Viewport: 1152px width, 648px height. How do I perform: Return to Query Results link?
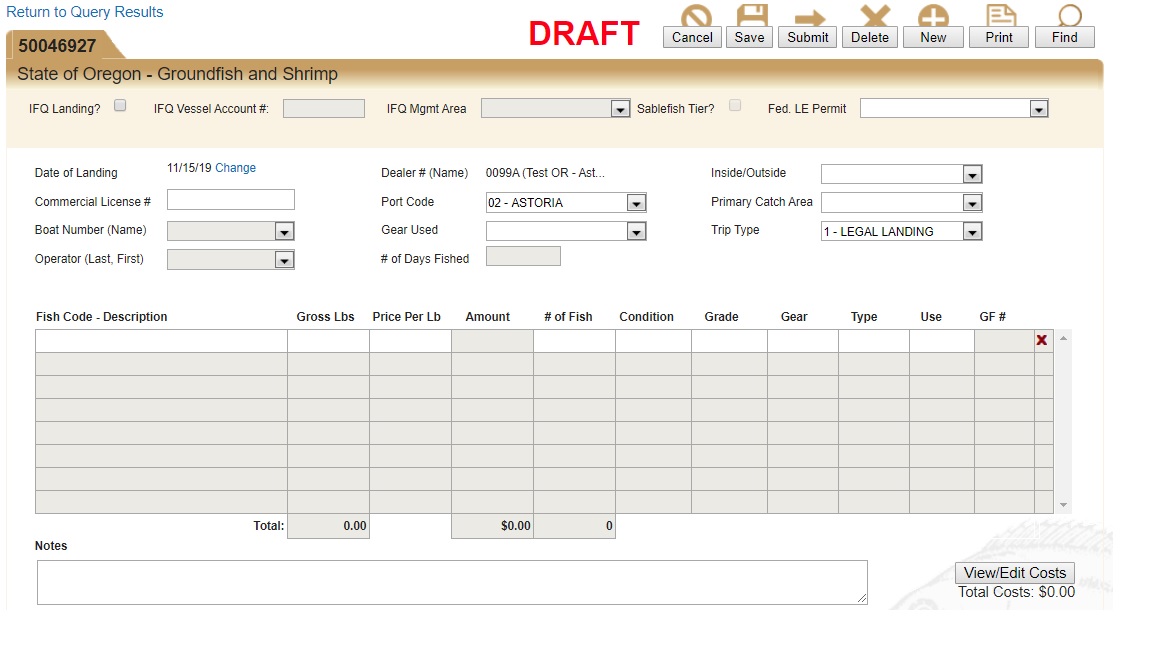pyautogui.click(x=85, y=12)
